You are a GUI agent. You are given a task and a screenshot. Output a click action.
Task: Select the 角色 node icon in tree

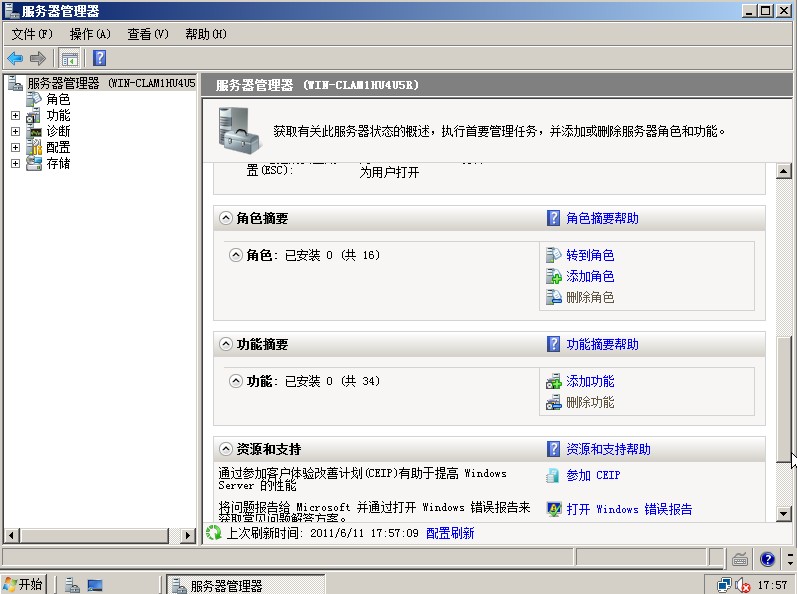(x=35, y=99)
